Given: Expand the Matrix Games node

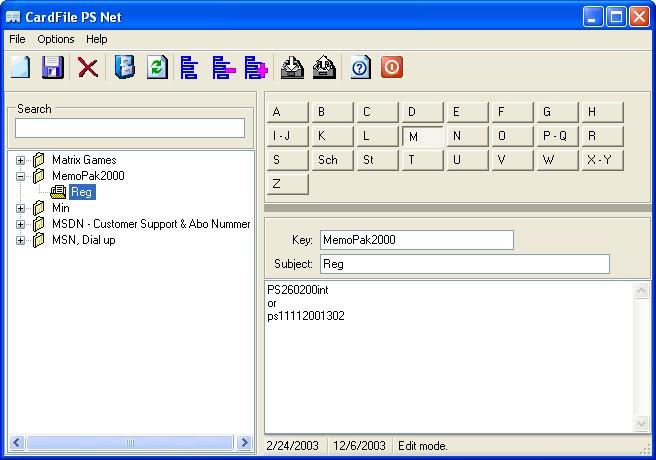Looking at the screenshot, I should (20, 160).
